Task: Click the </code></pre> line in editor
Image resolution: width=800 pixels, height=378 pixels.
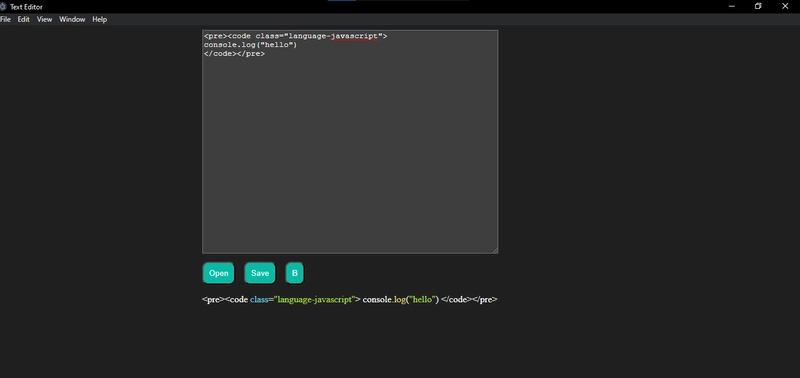Action: tap(234, 54)
